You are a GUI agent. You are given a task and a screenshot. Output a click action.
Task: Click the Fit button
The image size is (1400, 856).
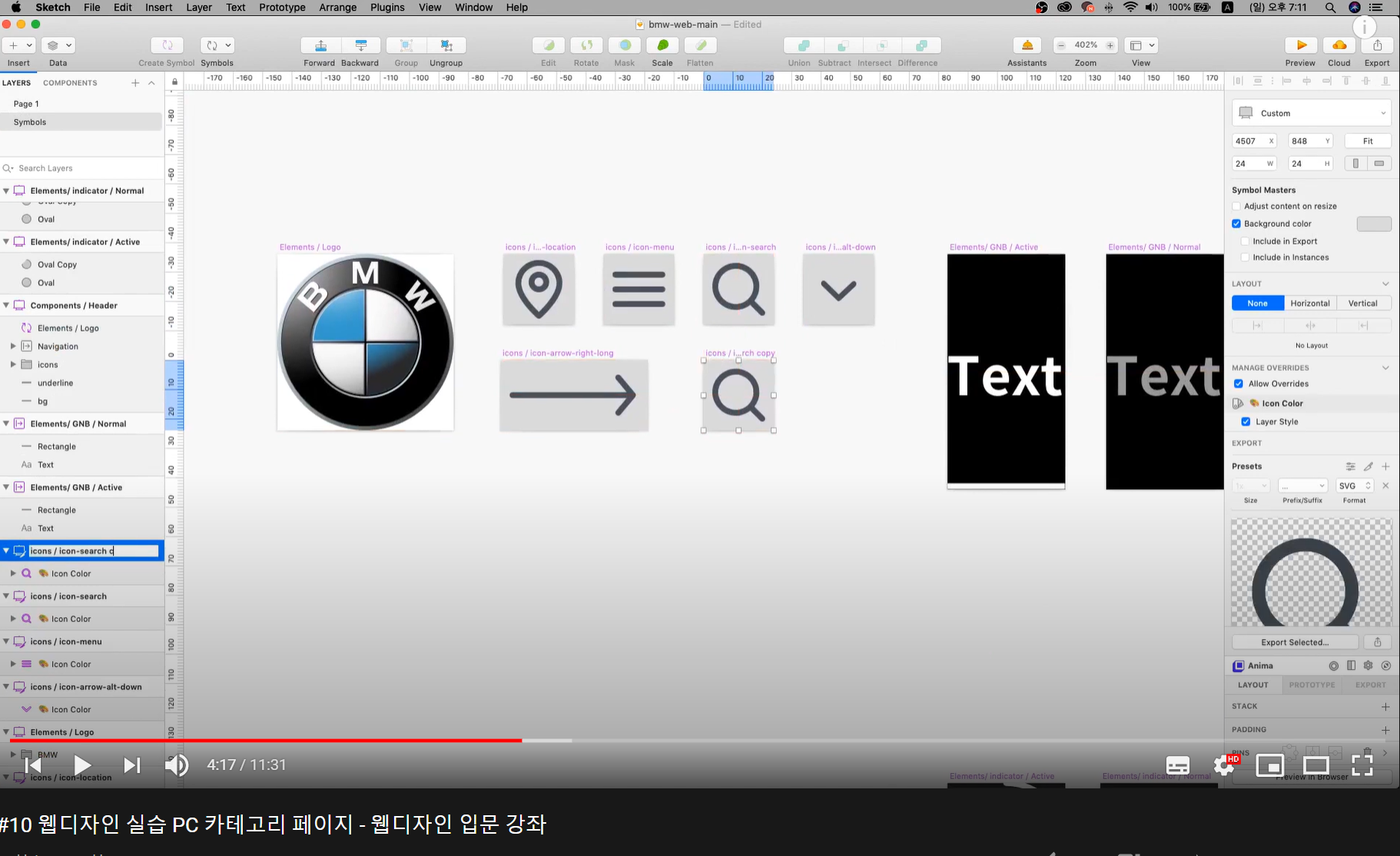(x=1368, y=141)
